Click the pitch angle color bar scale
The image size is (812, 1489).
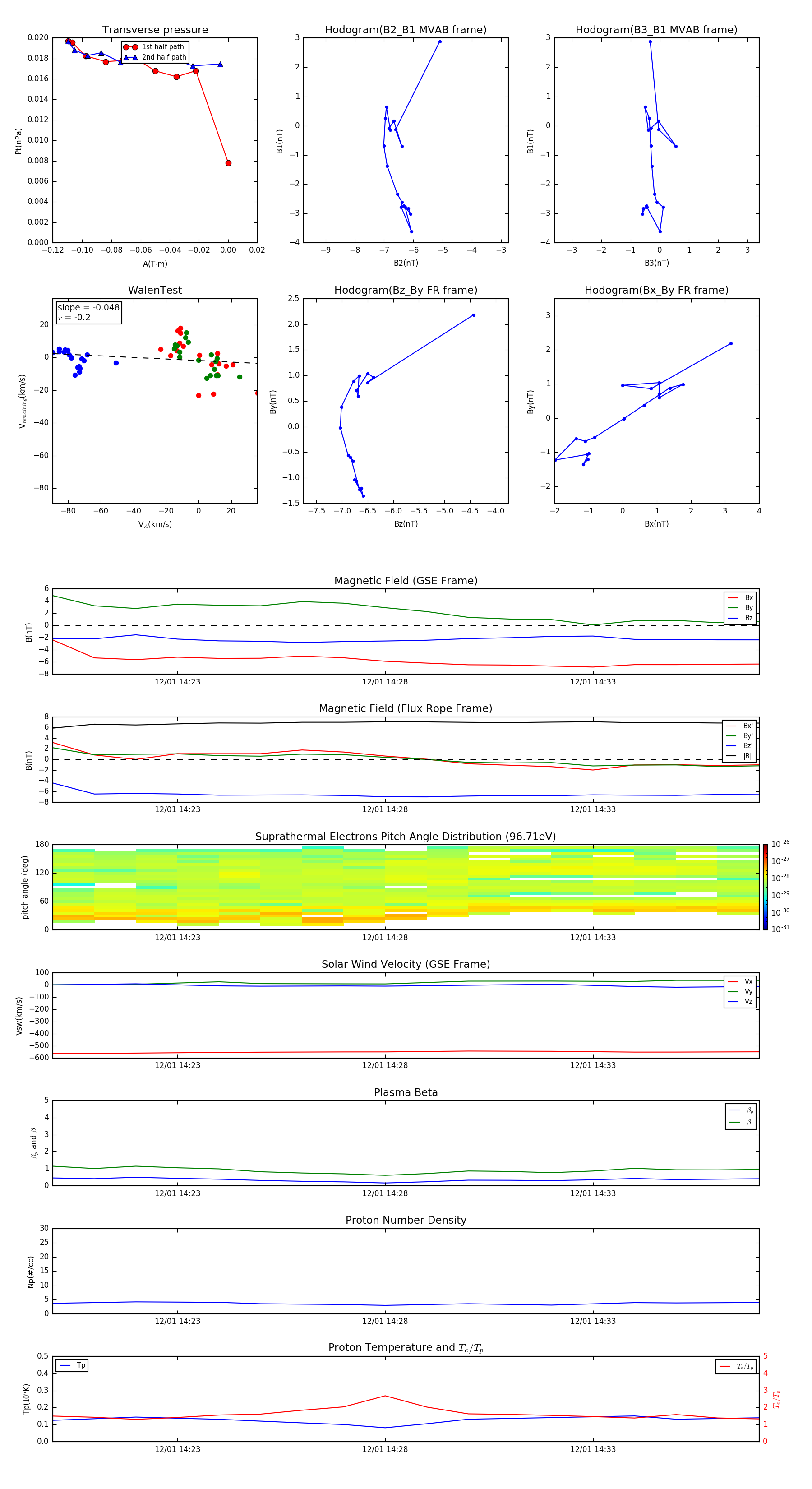pos(765,887)
